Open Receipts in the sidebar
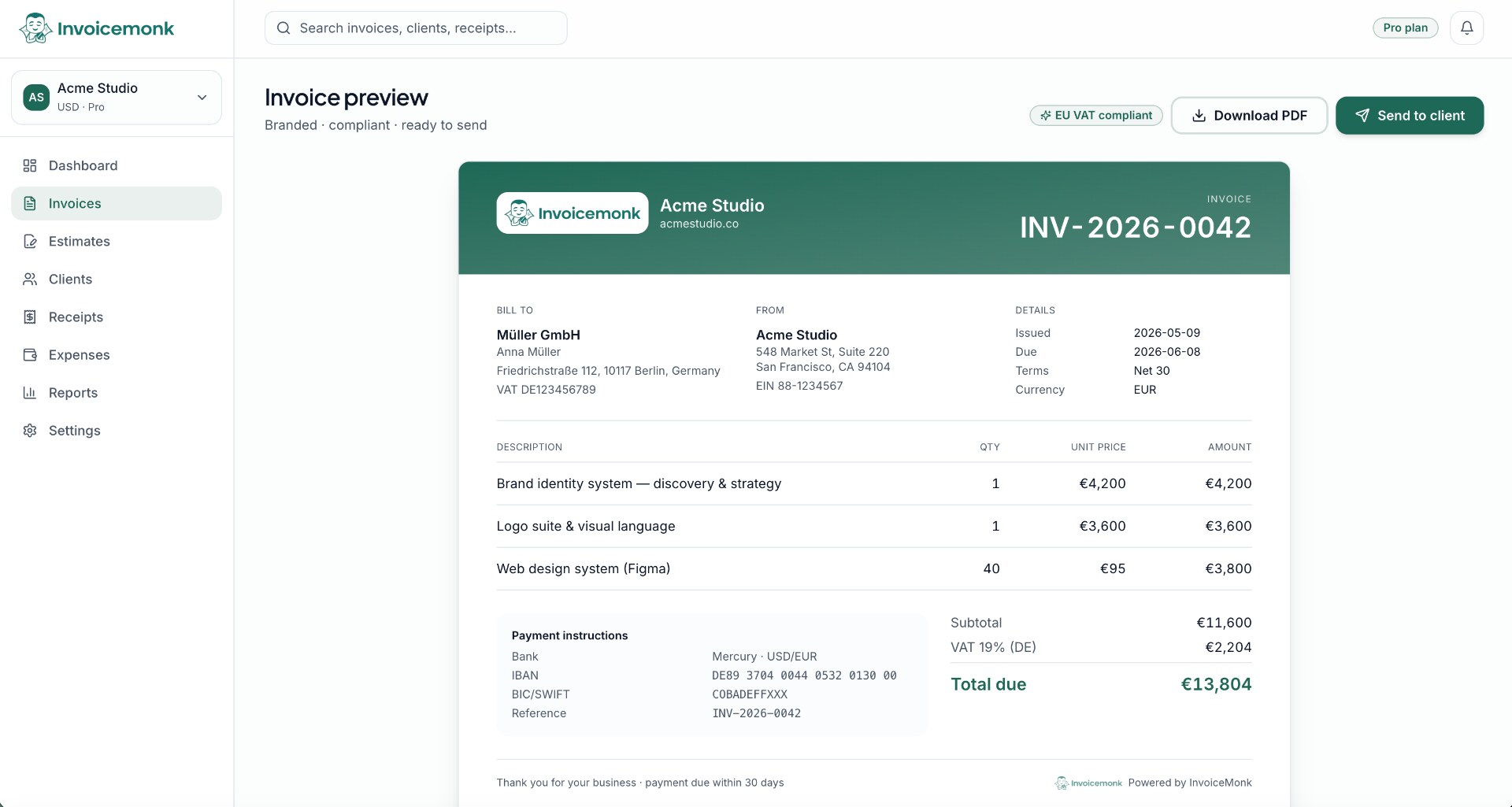The width and height of the screenshot is (1512, 807). (x=117, y=317)
